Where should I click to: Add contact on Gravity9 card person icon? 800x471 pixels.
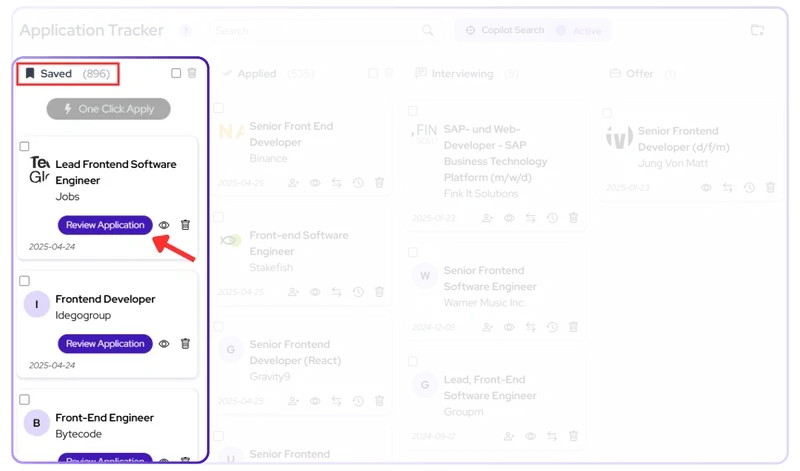pyautogui.click(x=293, y=401)
